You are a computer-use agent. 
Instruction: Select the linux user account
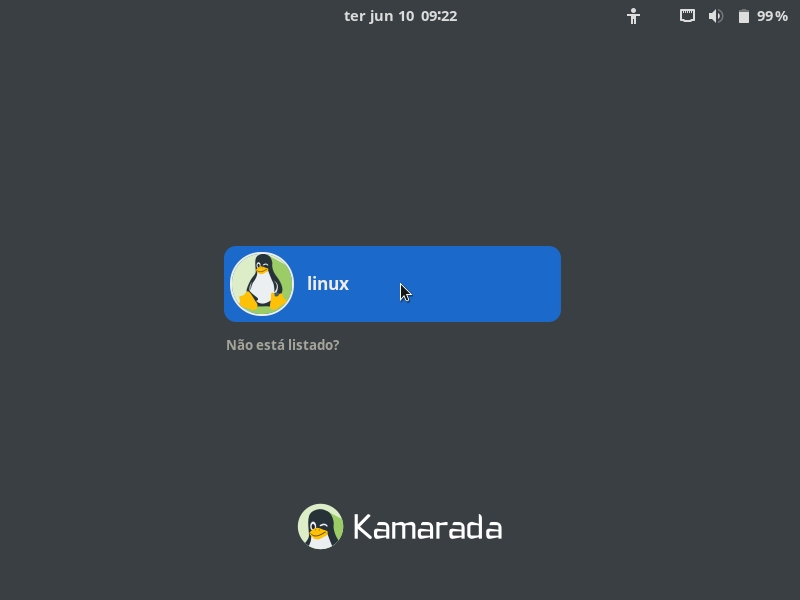pos(392,284)
